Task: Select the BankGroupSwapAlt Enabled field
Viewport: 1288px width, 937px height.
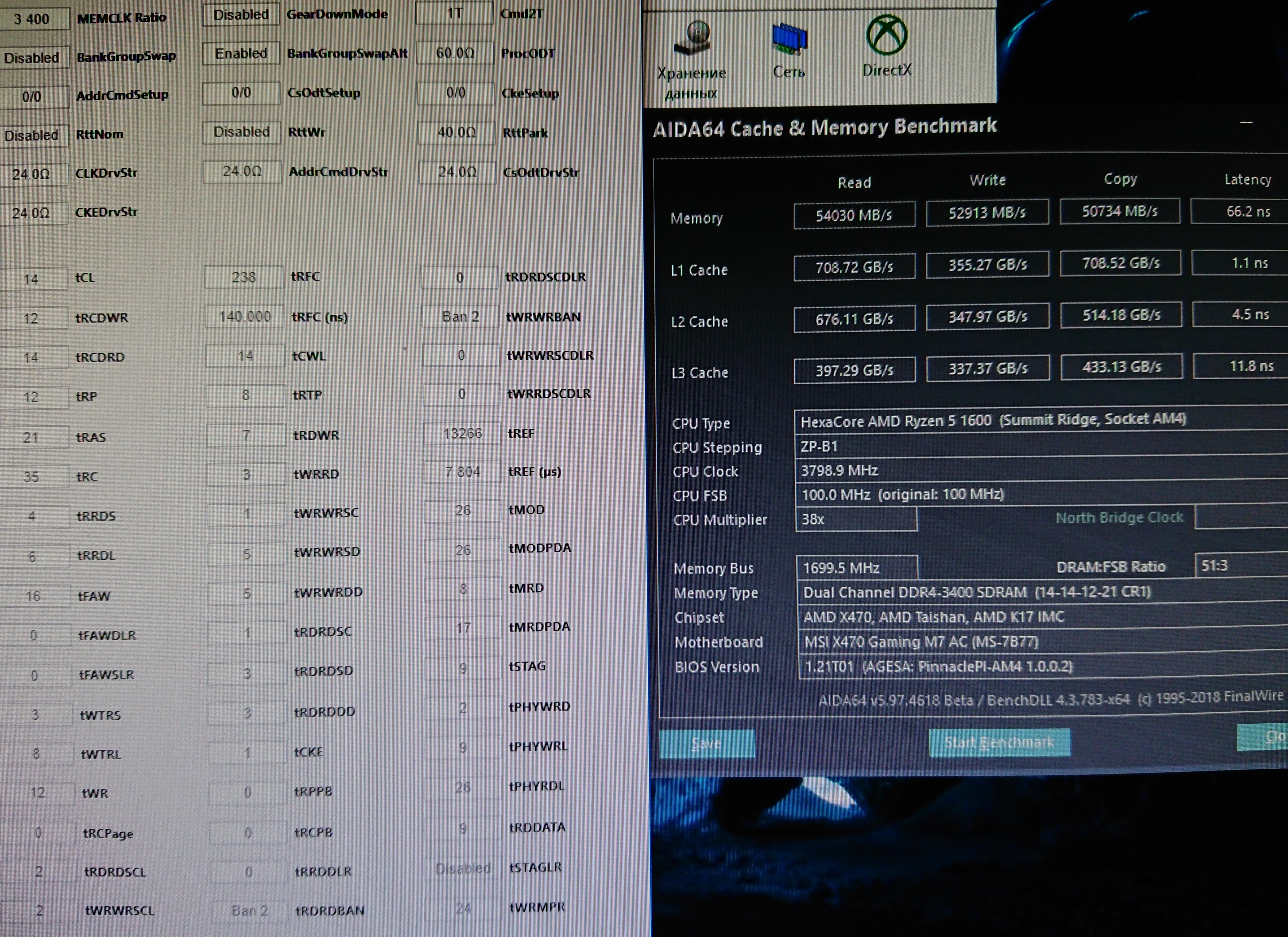Action: (x=241, y=53)
